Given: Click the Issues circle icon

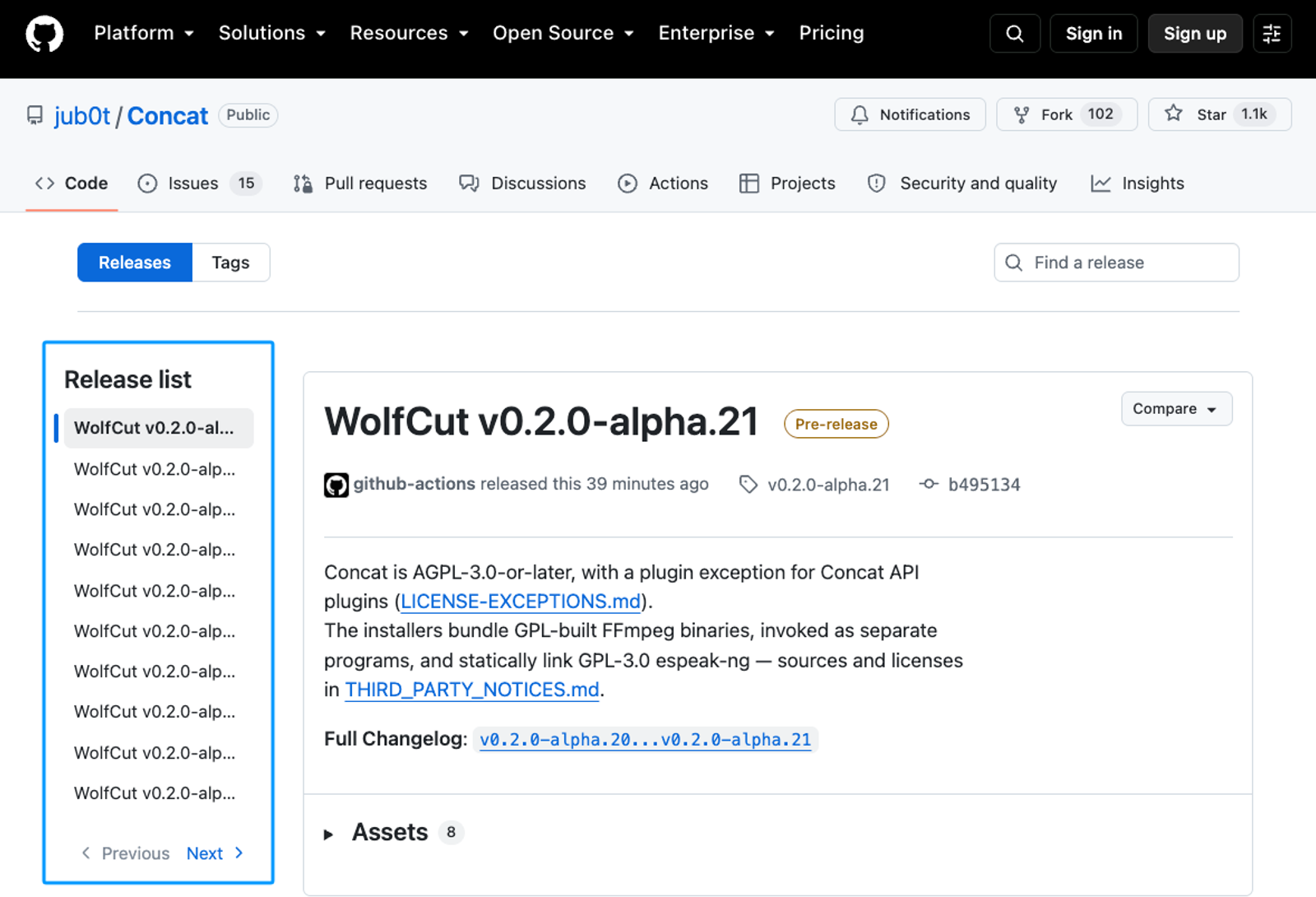Looking at the screenshot, I should [147, 184].
